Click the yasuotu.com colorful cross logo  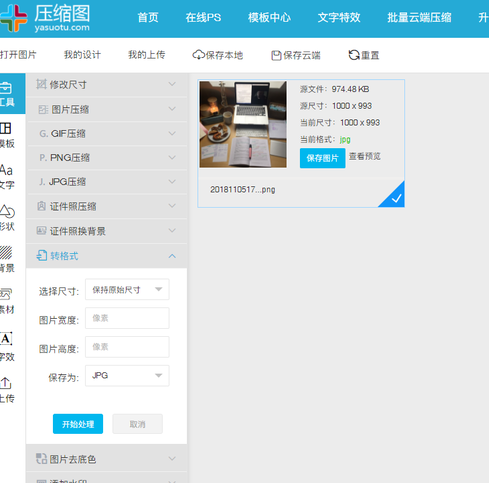pyautogui.click(x=13, y=17)
